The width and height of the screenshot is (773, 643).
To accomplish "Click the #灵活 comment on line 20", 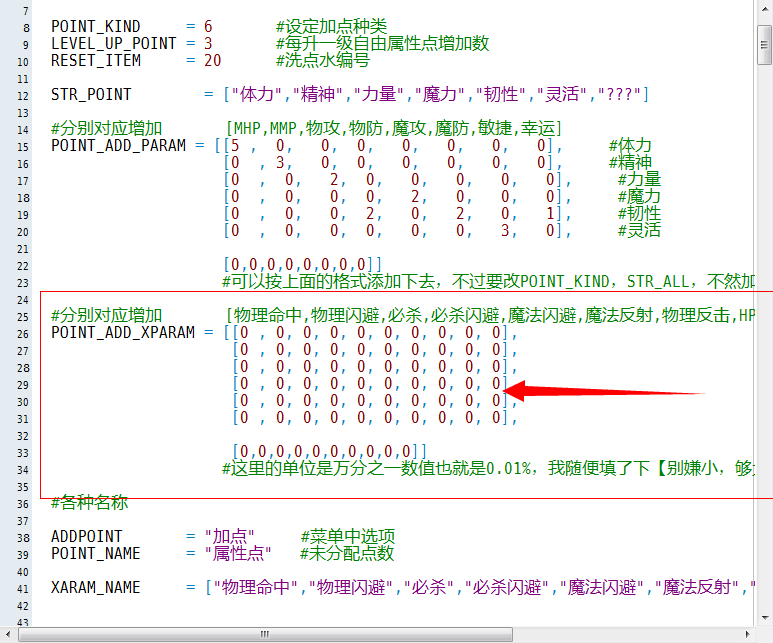I will (639, 231).
